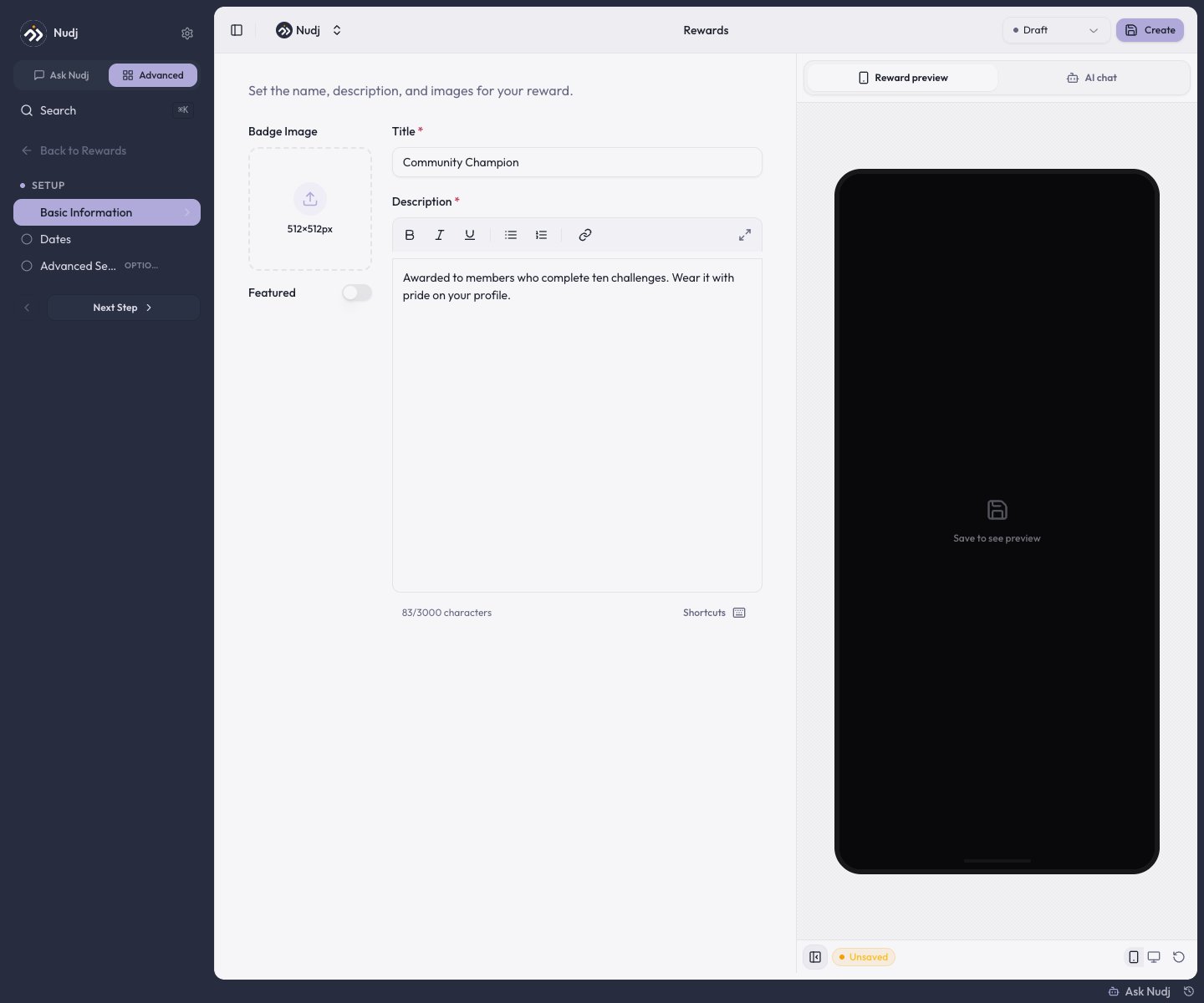
Task: Open the AI chat tab
Action: (x=1092, y=78)
